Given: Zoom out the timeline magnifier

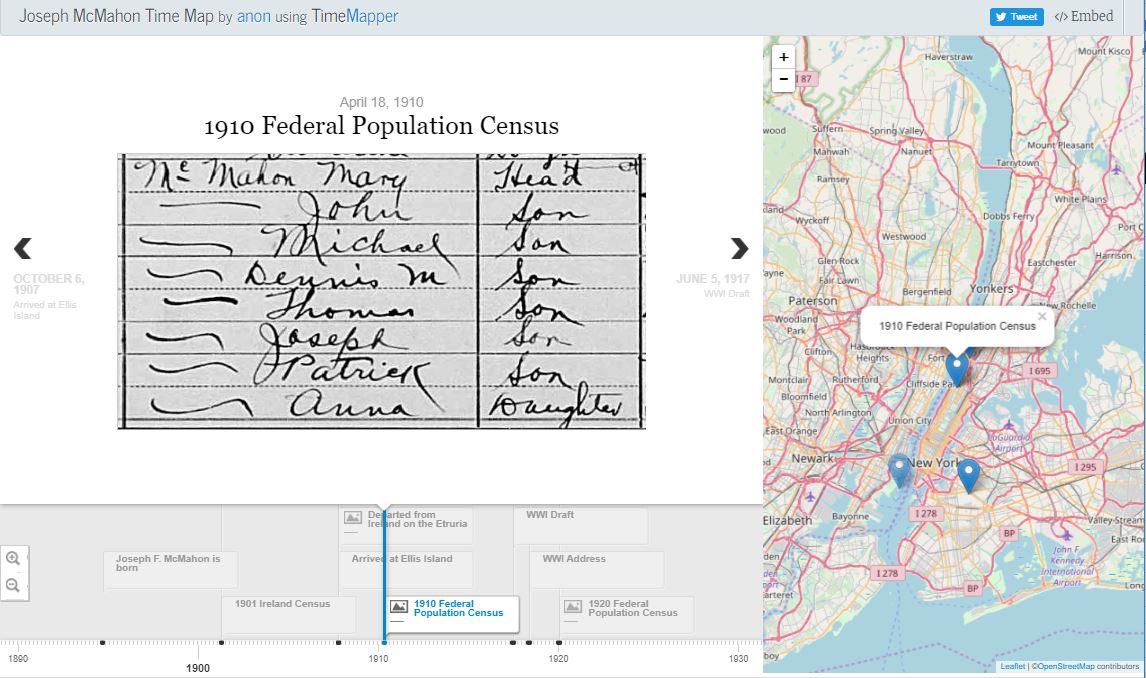Looking at the screenshot, I should tap(13, 585).
